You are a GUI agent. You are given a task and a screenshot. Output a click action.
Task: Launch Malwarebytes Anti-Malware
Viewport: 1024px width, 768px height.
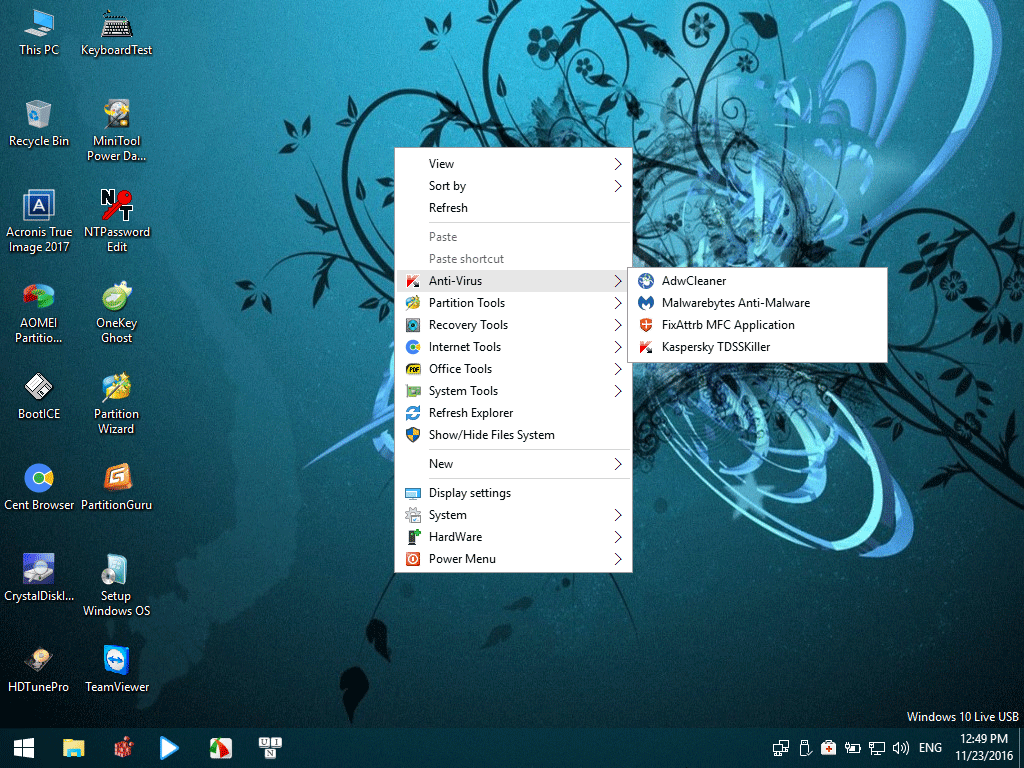point(757,303)
